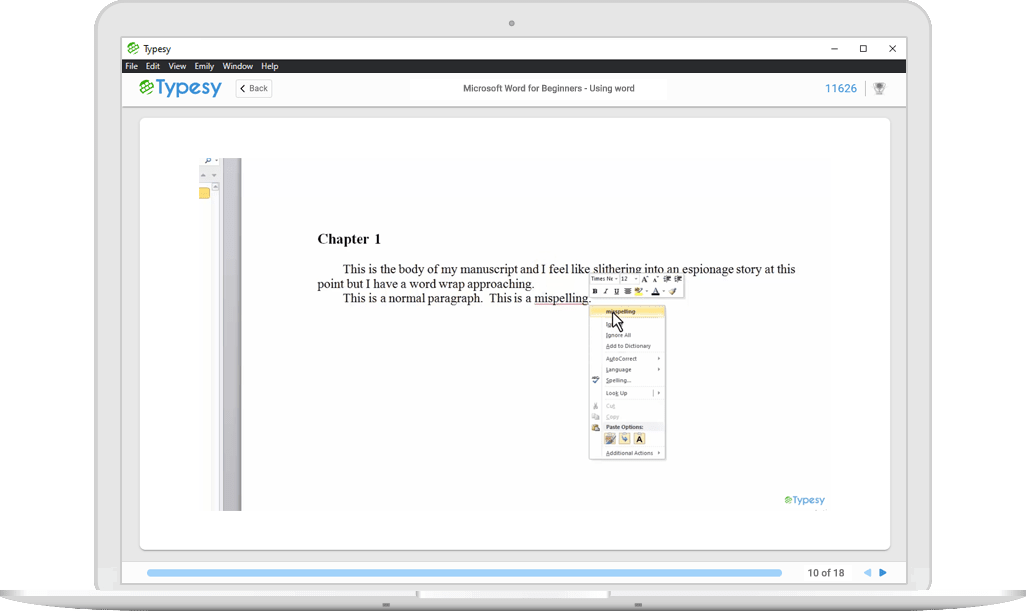
Task: Open the search options dropdown arrow
Action: coord(216,161)
